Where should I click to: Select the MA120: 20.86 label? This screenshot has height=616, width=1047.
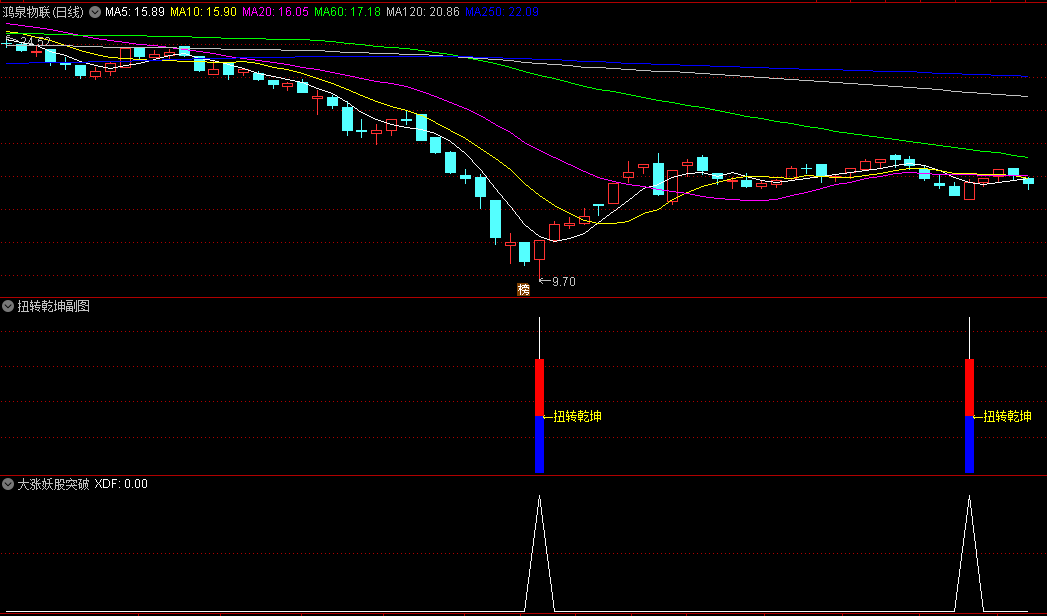(423, 12)
